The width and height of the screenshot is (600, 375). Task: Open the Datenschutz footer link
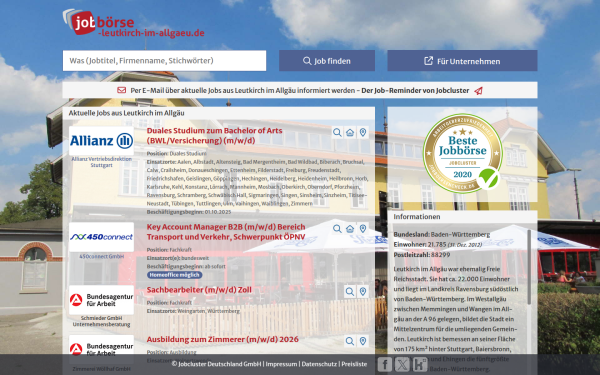pyautogui.click(x=319, y=364)
